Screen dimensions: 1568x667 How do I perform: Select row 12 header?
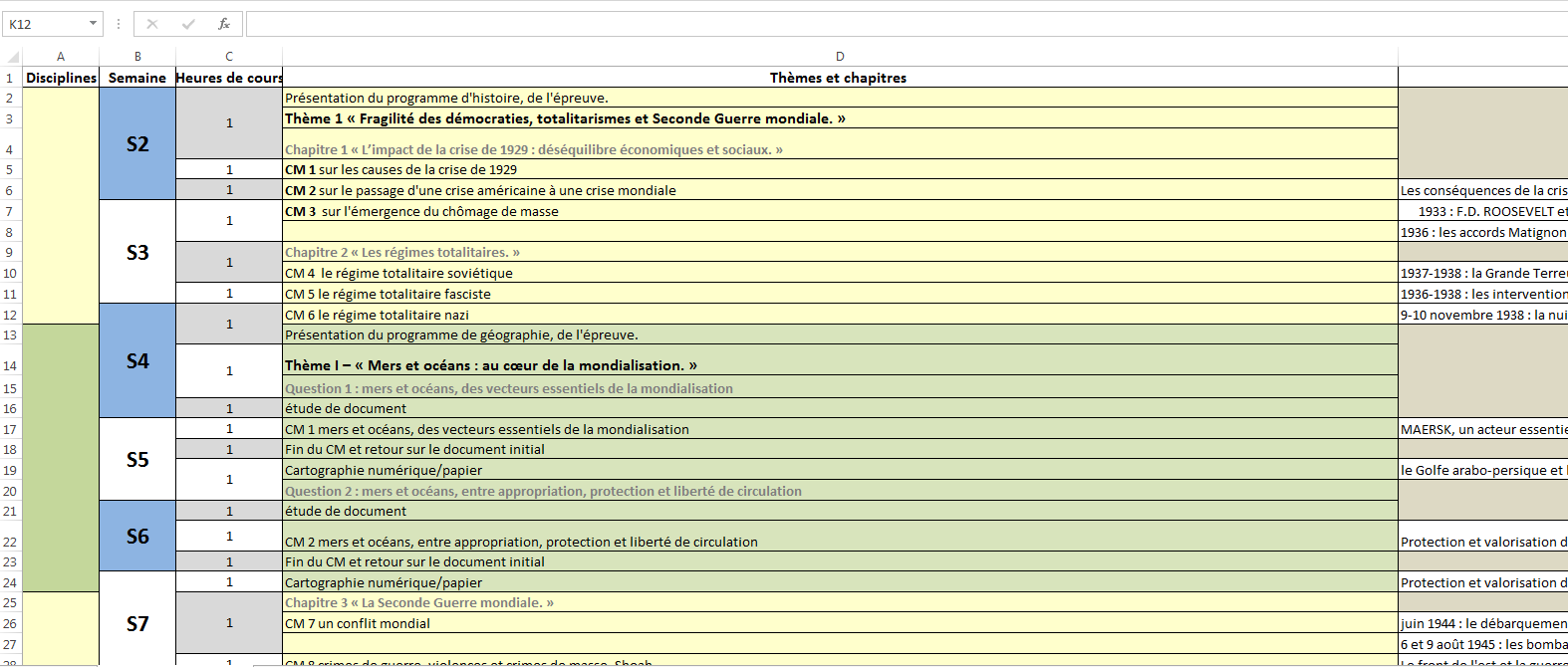click(x=11, y=315)
